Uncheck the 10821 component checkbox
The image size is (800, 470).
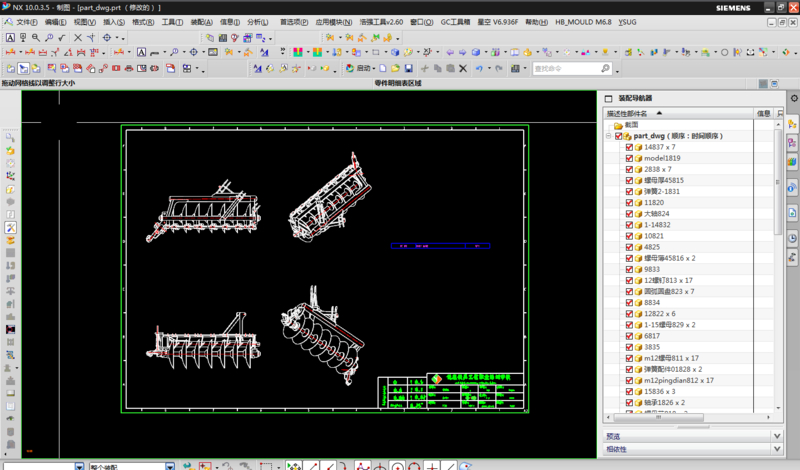point(629,236)
